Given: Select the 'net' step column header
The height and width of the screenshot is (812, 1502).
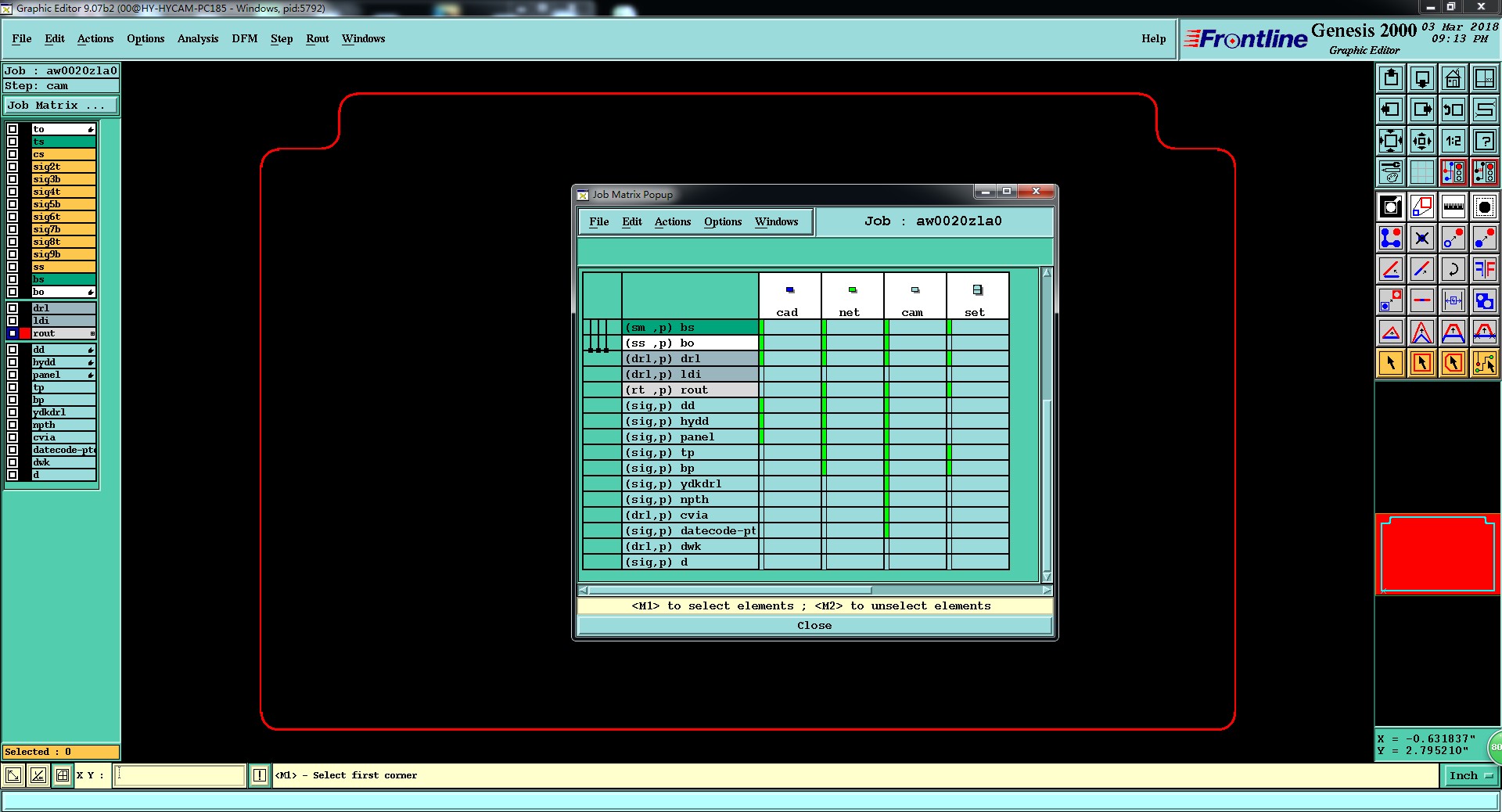Looking at the screenshot, I should tap(853, 296).
